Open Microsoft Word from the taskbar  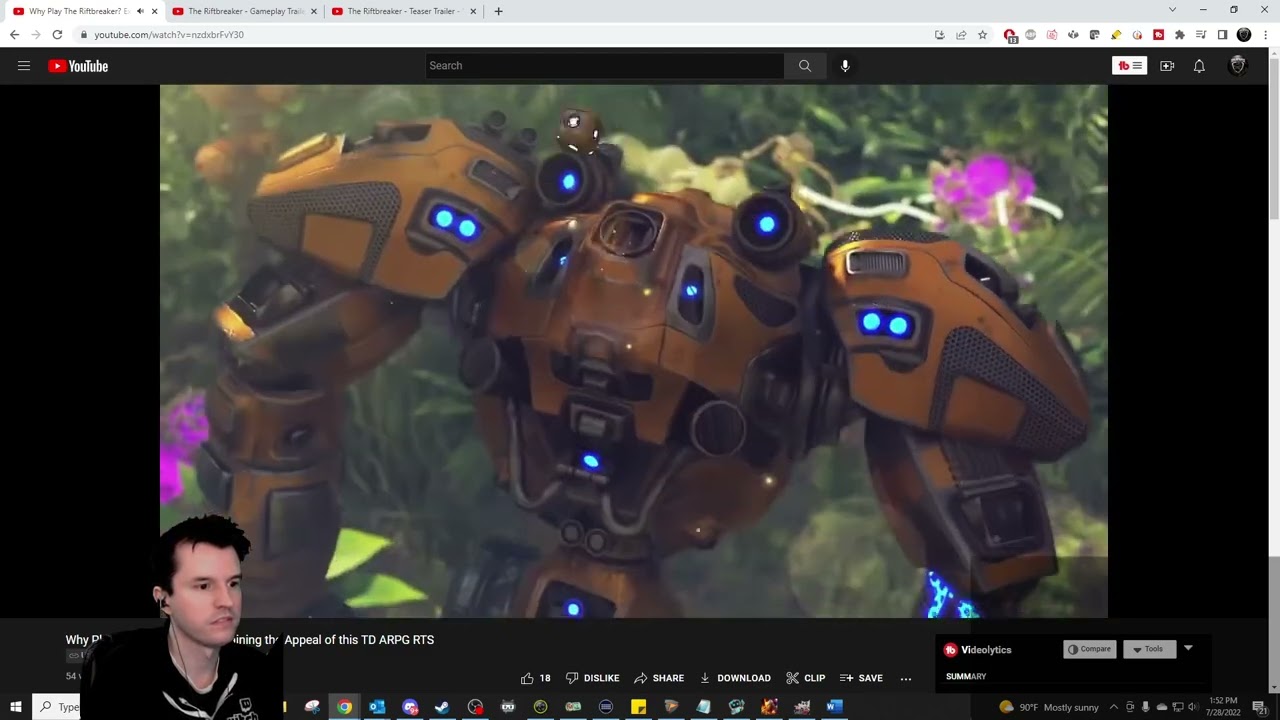pyautogui.click(x=834, y=707)
